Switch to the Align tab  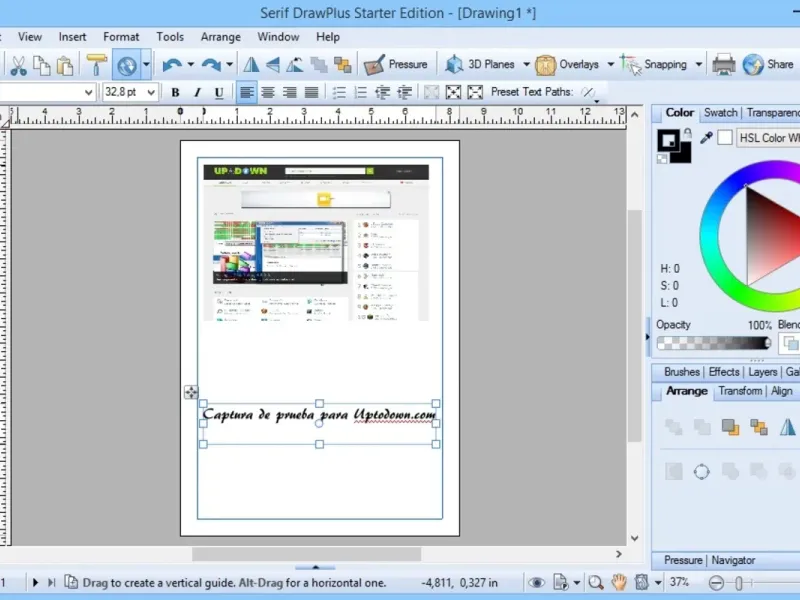coord(781,391)
